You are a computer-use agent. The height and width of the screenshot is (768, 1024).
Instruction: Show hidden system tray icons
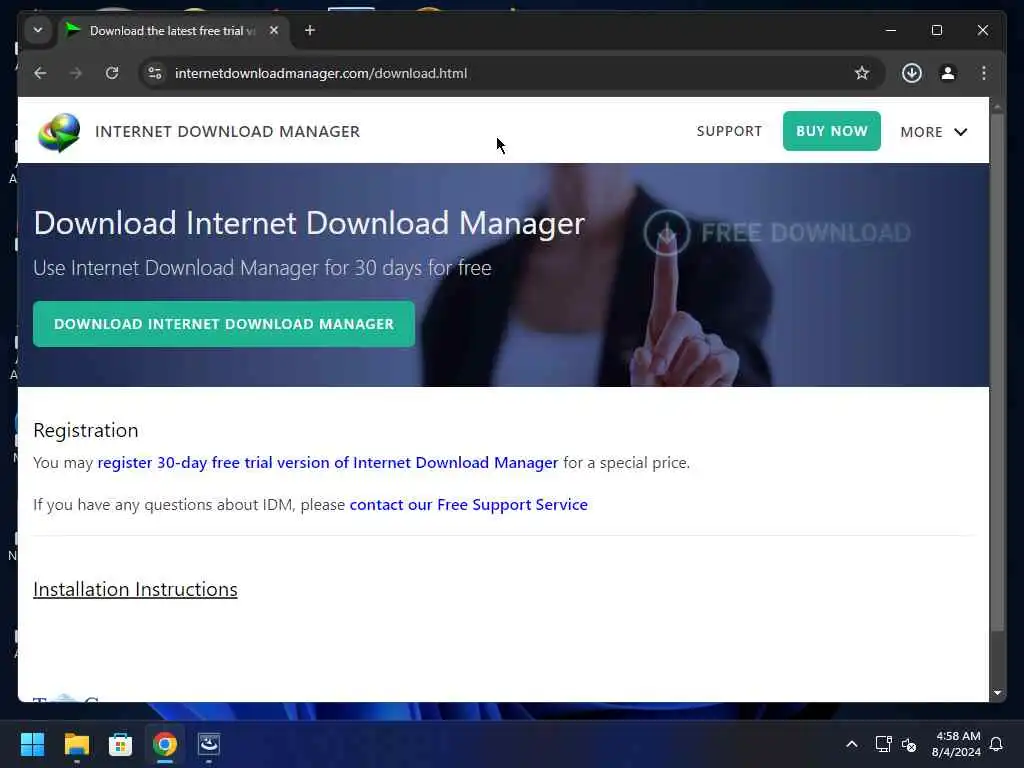(852, 744)
